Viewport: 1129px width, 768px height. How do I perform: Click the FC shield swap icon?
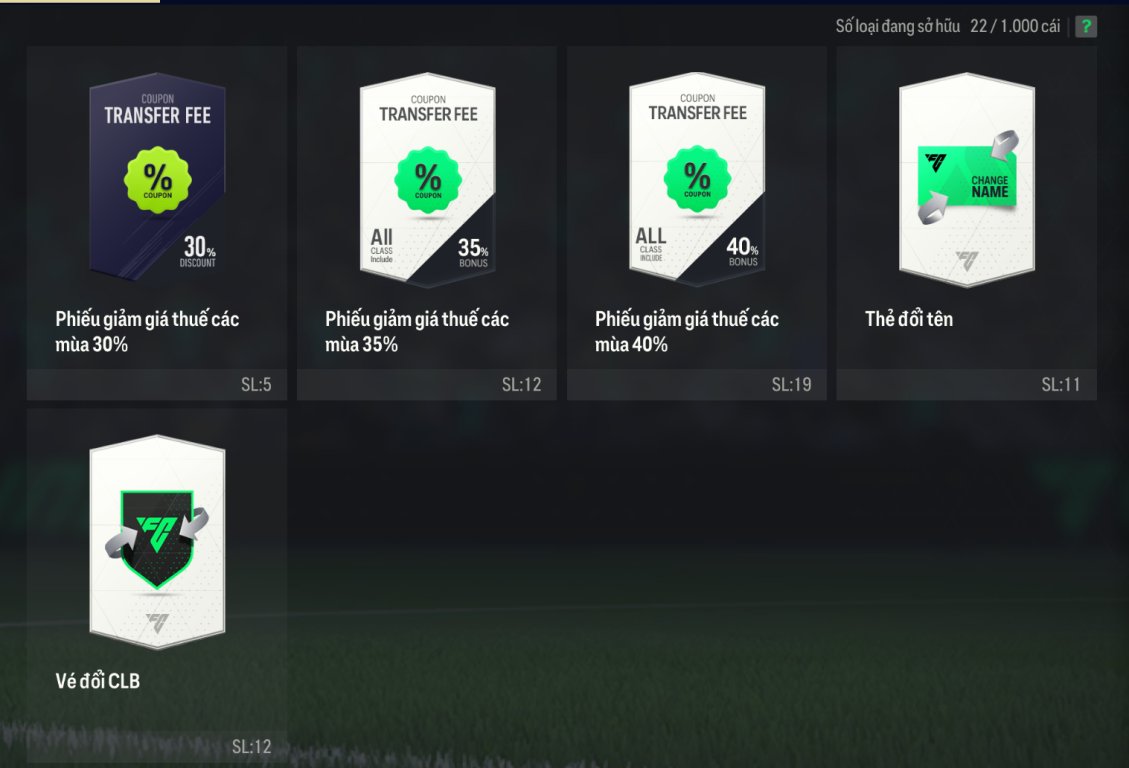(157, 540)
